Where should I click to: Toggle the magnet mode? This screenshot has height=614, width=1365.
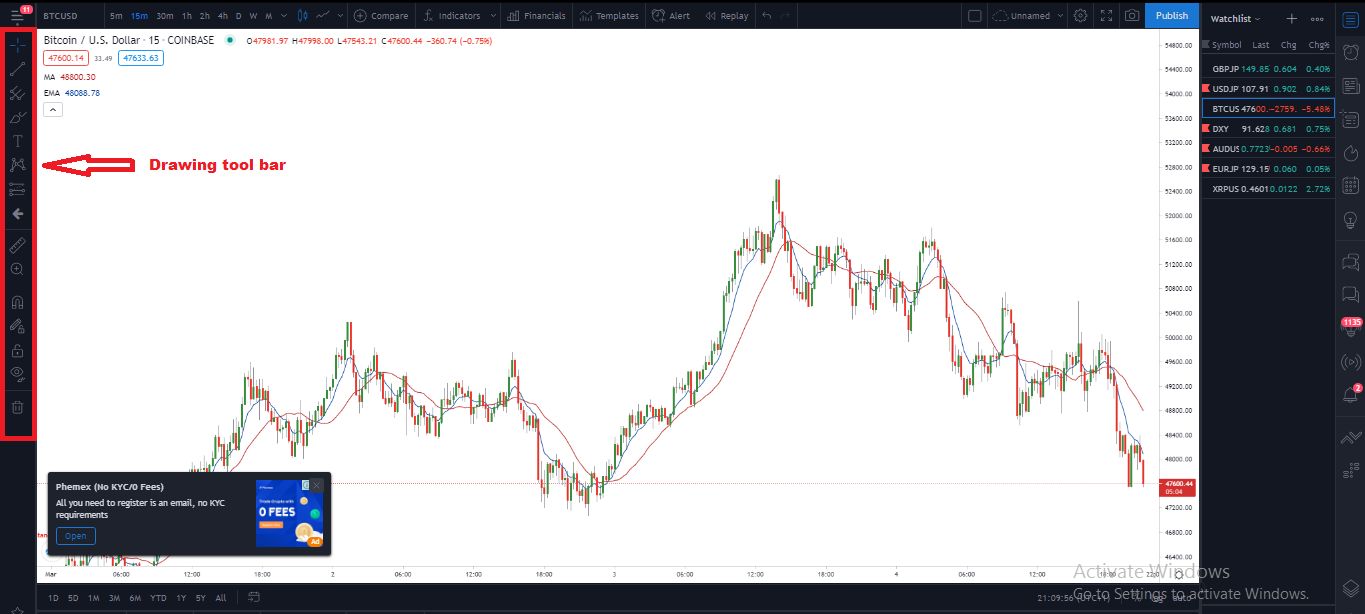tap(17, 301)
